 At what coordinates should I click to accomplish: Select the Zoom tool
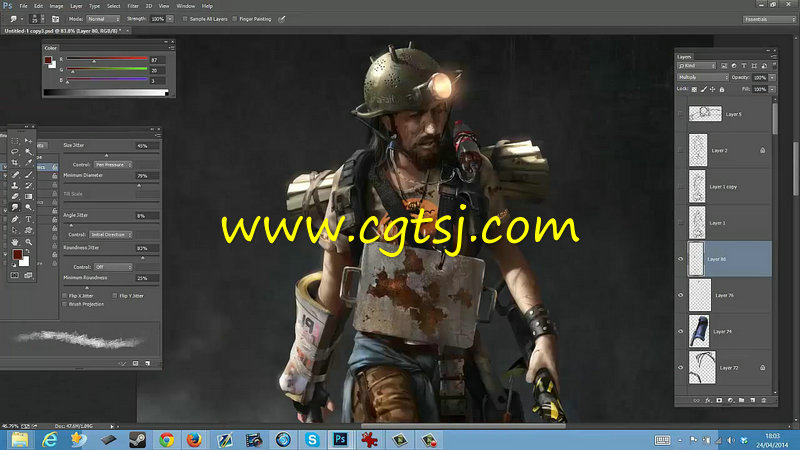(29, 242)
